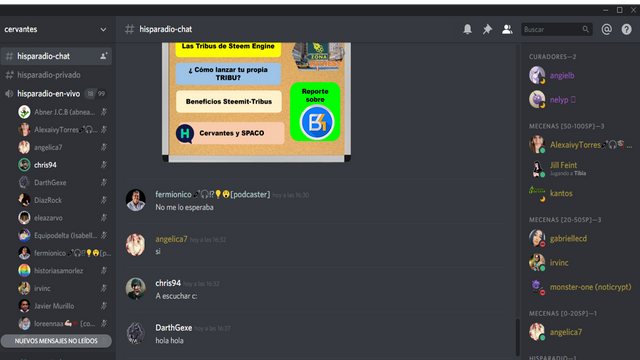
Task: Click the Mecenas [50-100SP]—3 group header
Action: pyautogui.click(x=567, y=126)
